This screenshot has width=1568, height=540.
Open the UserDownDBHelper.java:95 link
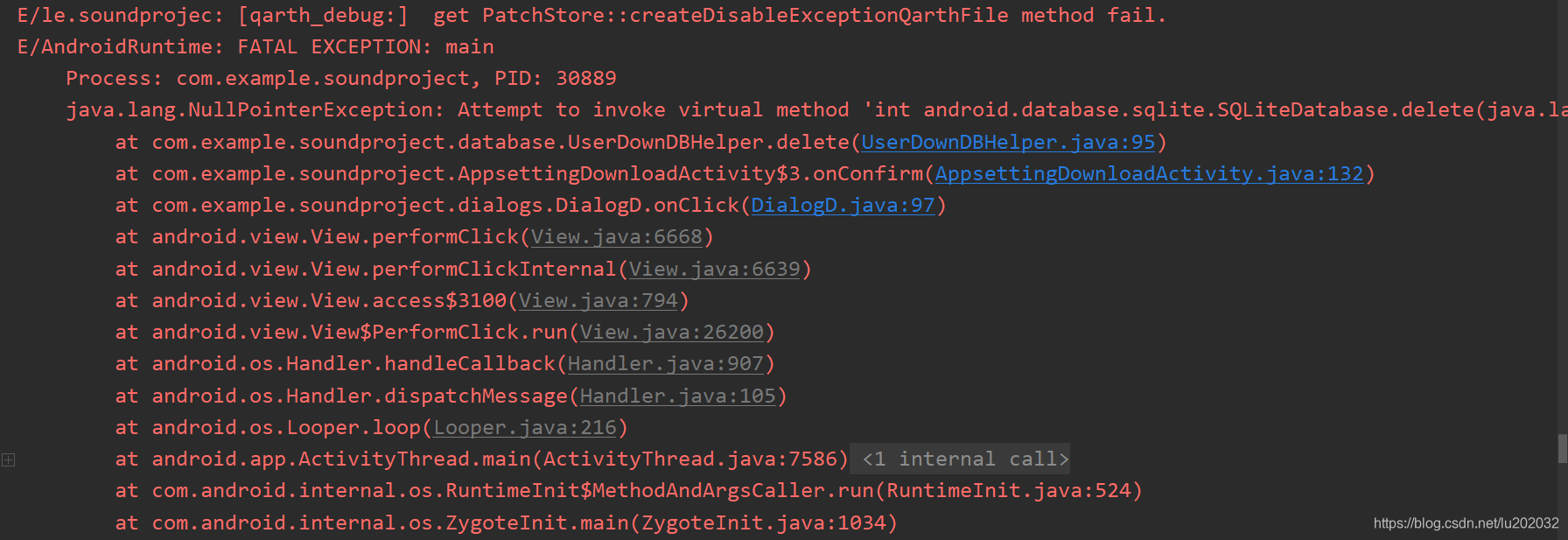click(1008, 142)
